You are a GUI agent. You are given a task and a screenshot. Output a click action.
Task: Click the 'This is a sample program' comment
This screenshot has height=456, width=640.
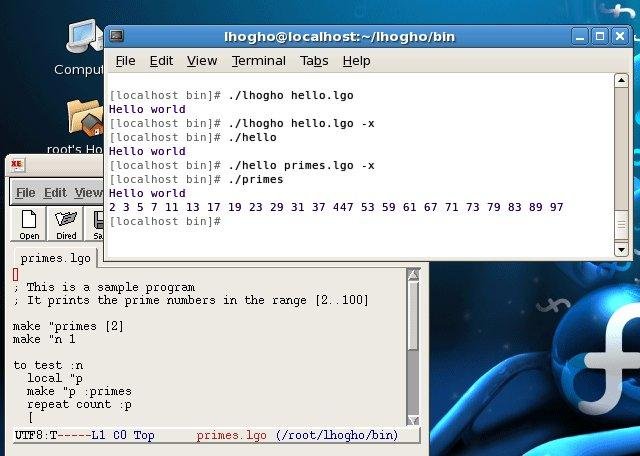(x=104, y=287)
